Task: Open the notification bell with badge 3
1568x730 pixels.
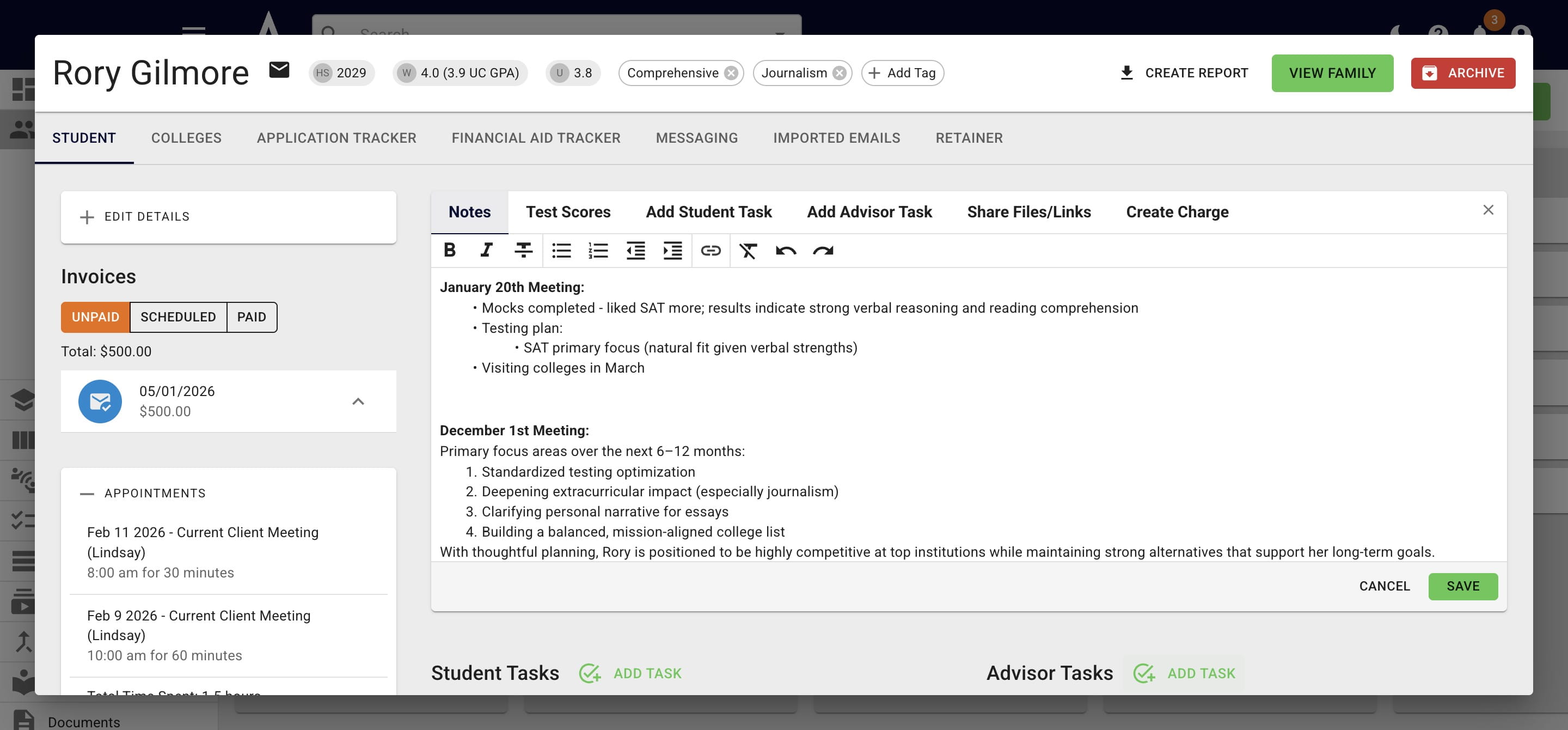Action: (x=1479, y=29)
